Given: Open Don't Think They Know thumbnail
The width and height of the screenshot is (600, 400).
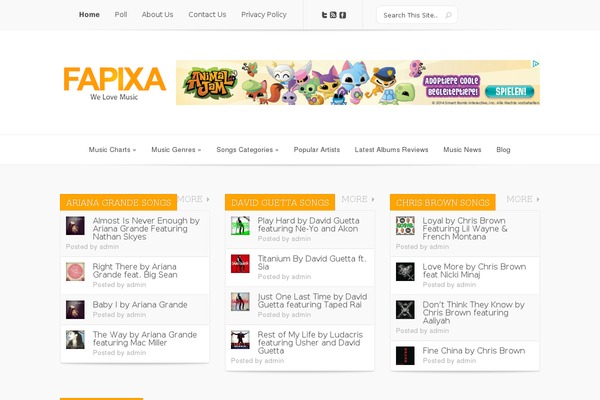Looking at the screenshot, I should tap(405, 310).
